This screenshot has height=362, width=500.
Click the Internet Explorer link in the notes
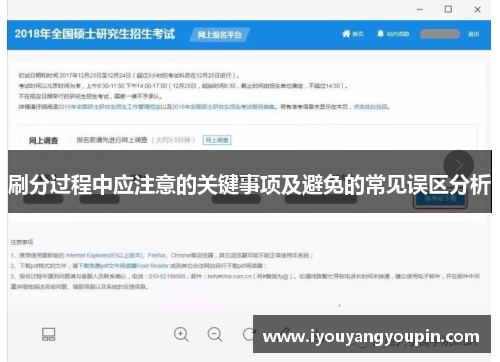105,255
